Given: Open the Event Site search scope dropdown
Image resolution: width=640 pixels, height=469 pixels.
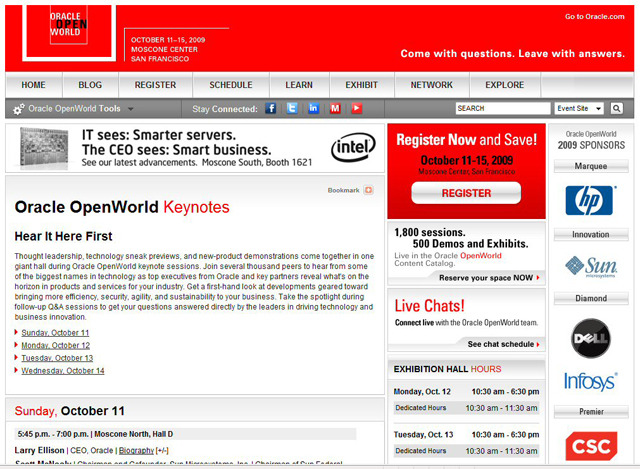Looking at the screenshot, I should tap(579, 108).
